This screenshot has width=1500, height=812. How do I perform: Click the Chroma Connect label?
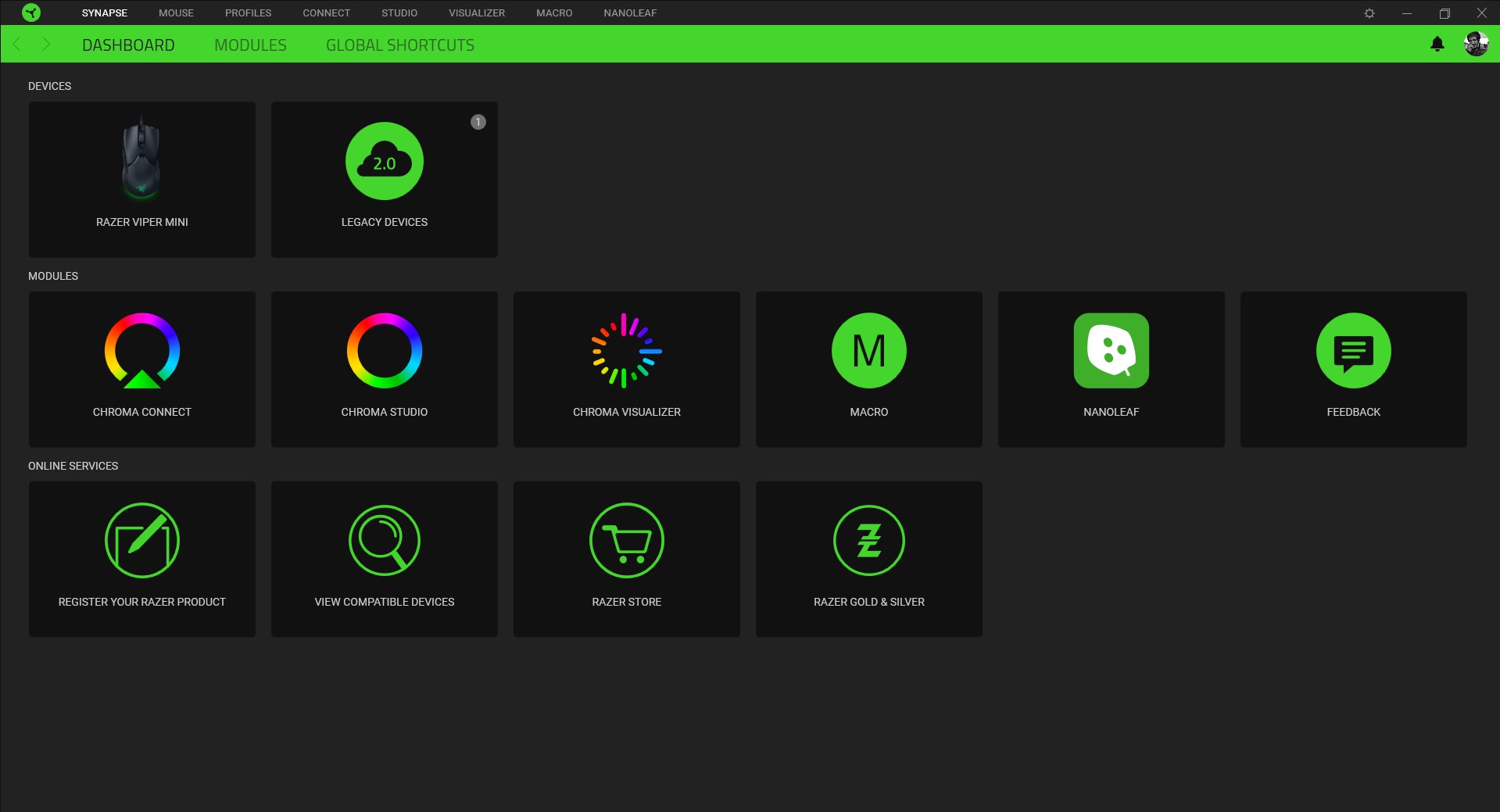click(142, 412)
